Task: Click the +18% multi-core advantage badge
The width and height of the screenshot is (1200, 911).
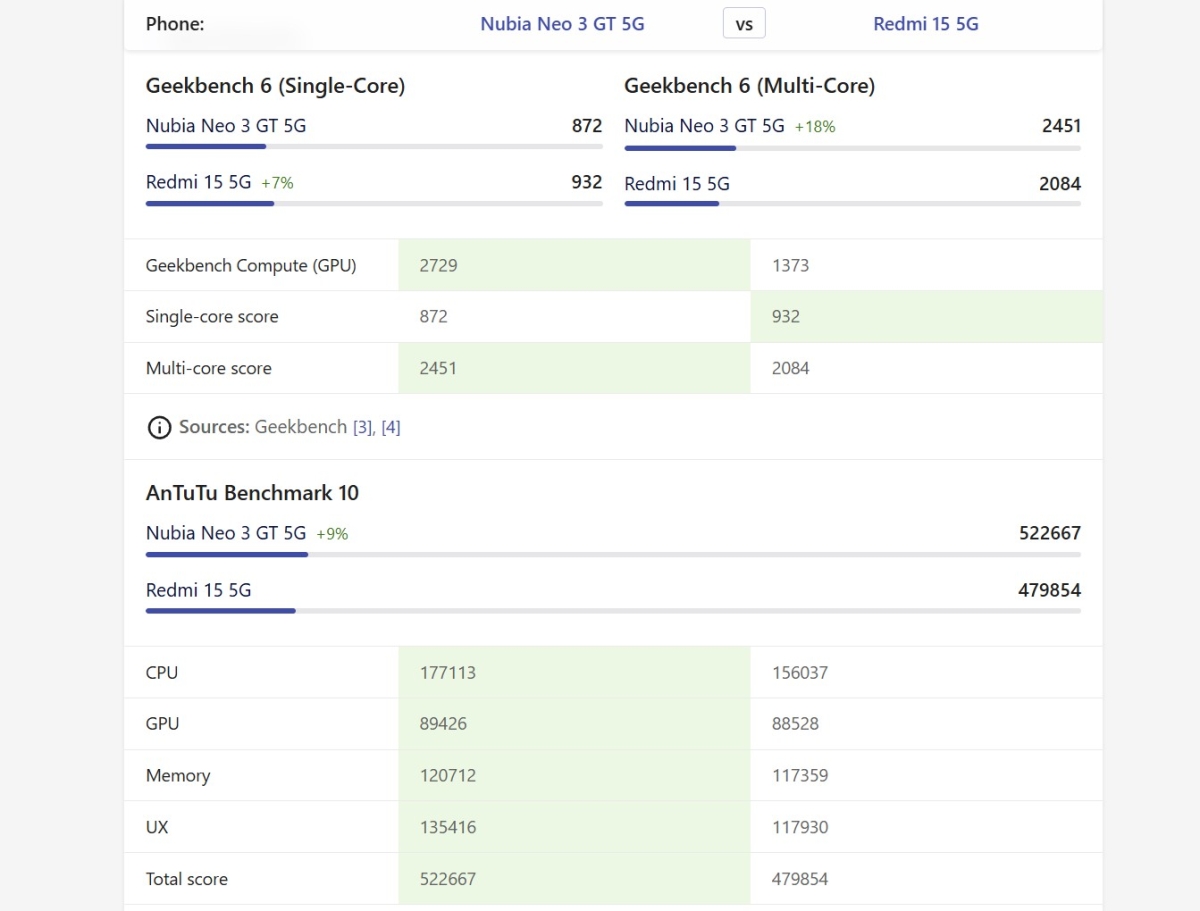Action: click(x=815, y=127)
